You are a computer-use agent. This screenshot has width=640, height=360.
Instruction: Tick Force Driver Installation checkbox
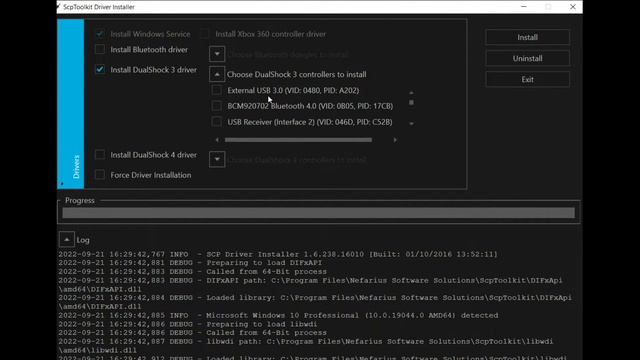tap(100, 175)
